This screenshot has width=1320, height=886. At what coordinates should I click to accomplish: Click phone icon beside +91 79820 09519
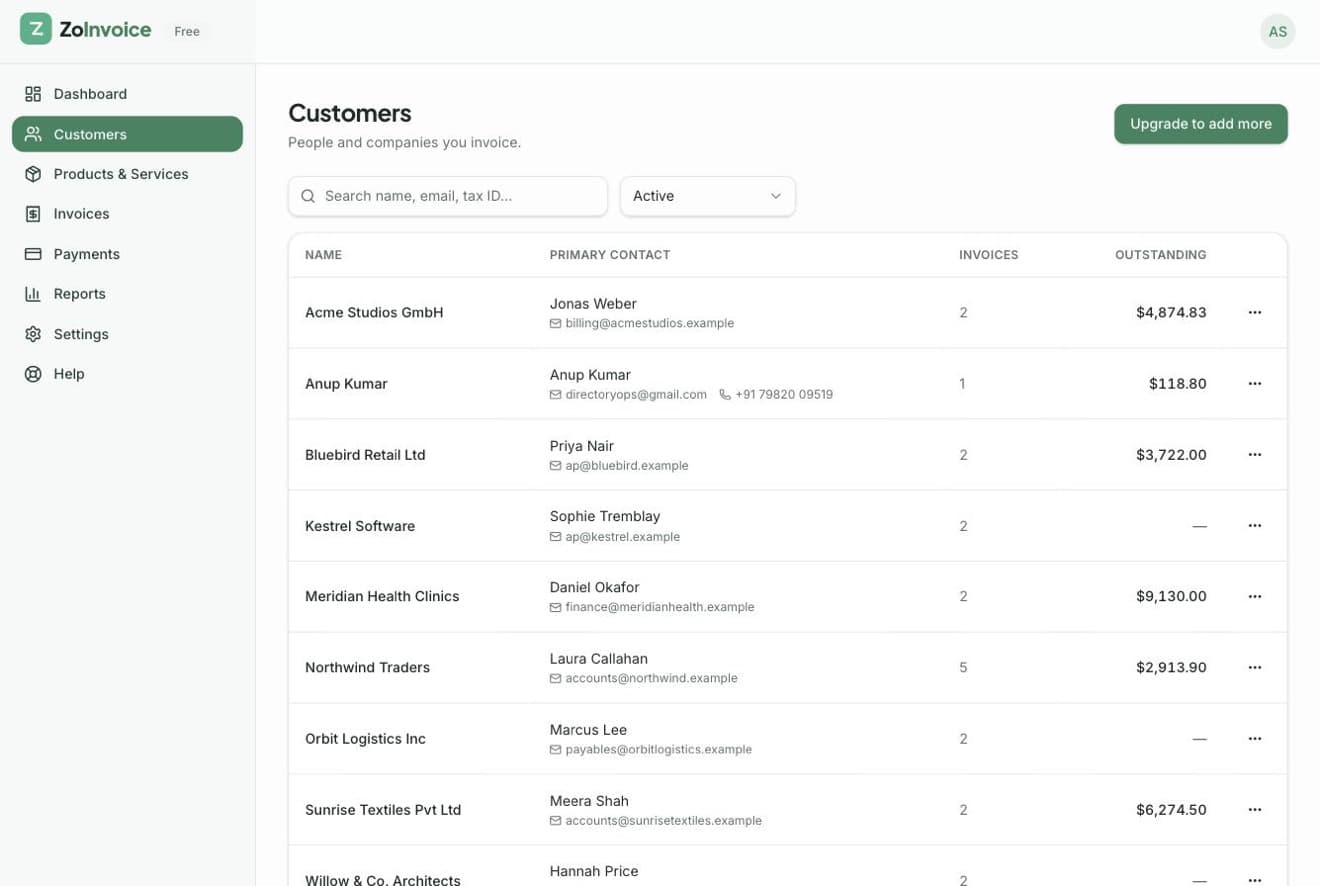click(725, 395)
